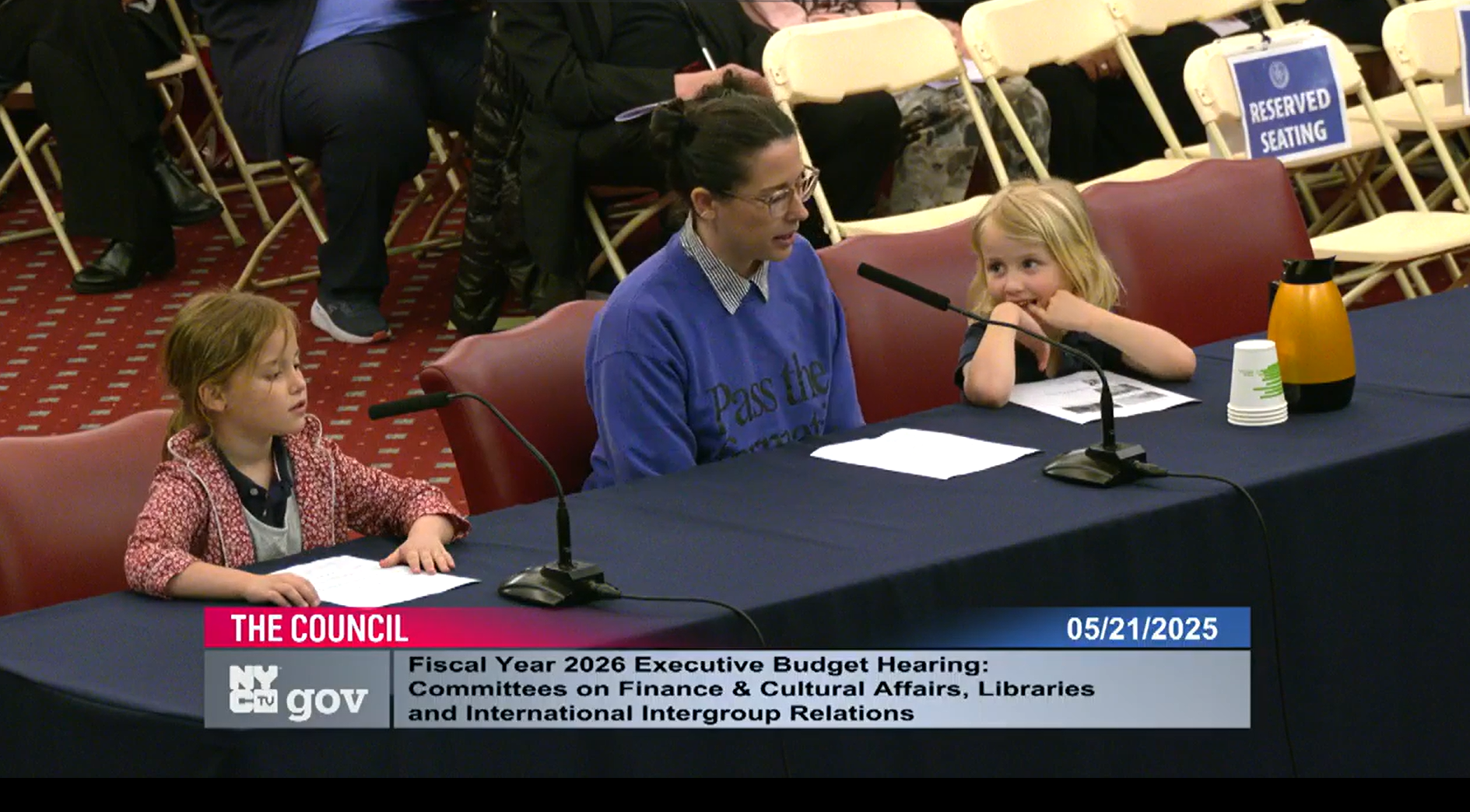Click "and International Intergroup Relations" caption line
The height and width of the screenshot is (812, 1470).
tap(661, 713)
